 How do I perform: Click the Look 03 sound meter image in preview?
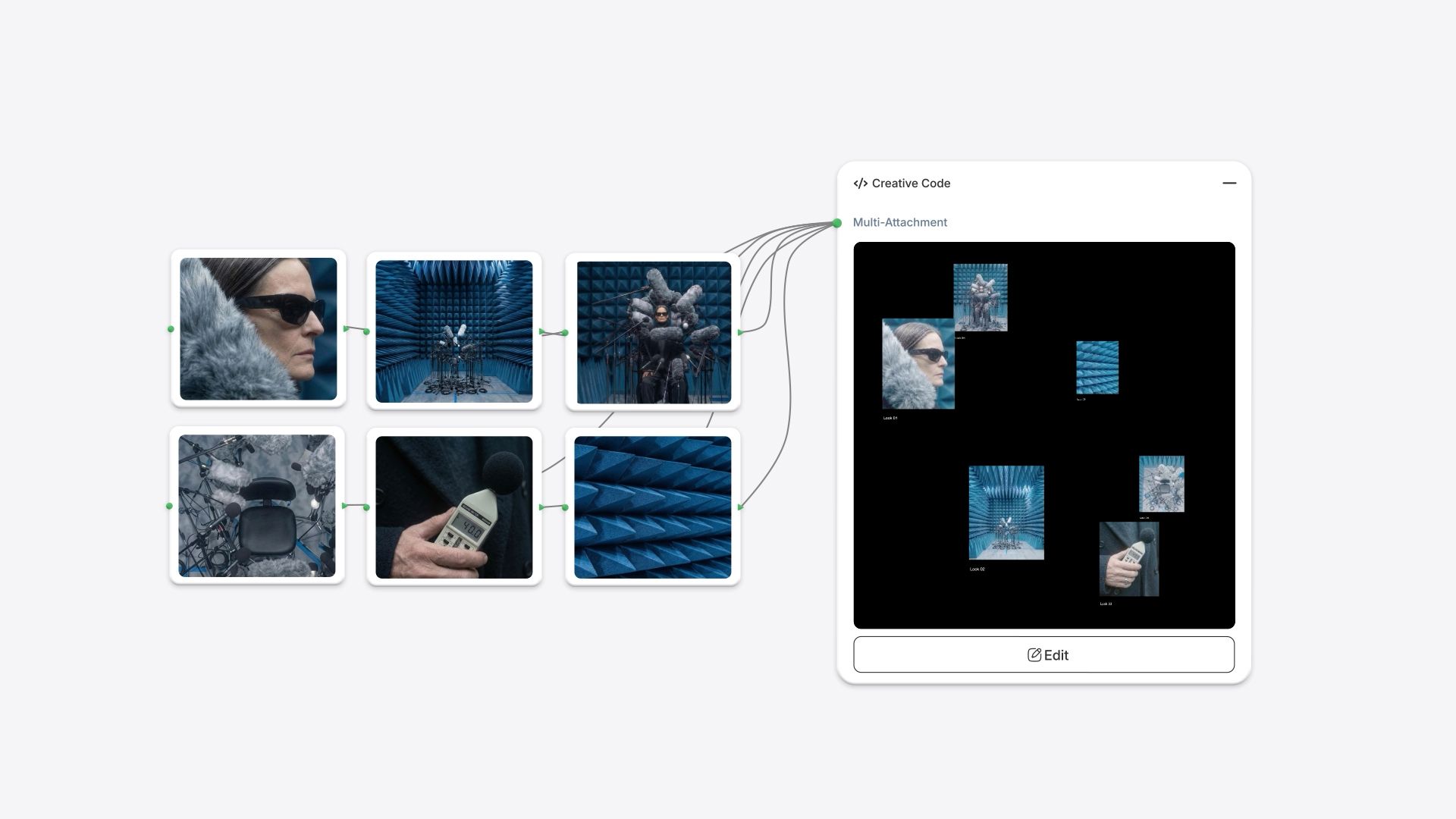click(x=1129, y=559)
